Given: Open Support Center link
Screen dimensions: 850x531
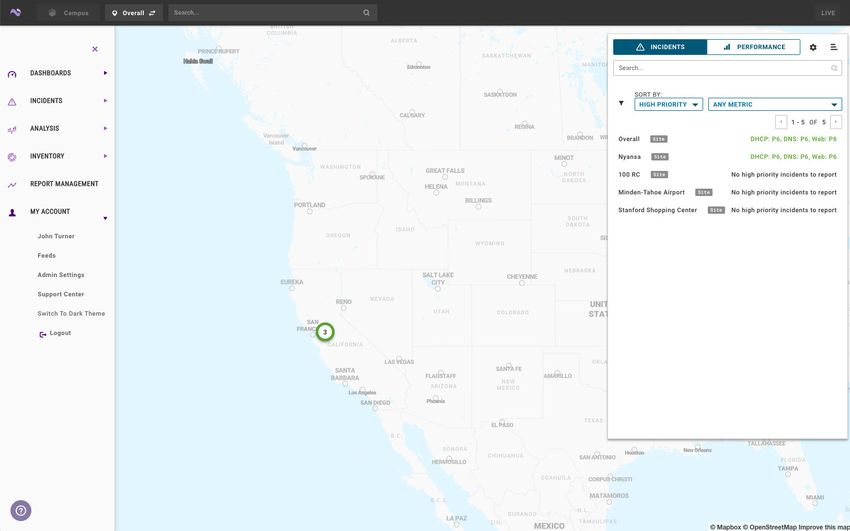Looking at the screenshot, I should click(x=61, y=294).
